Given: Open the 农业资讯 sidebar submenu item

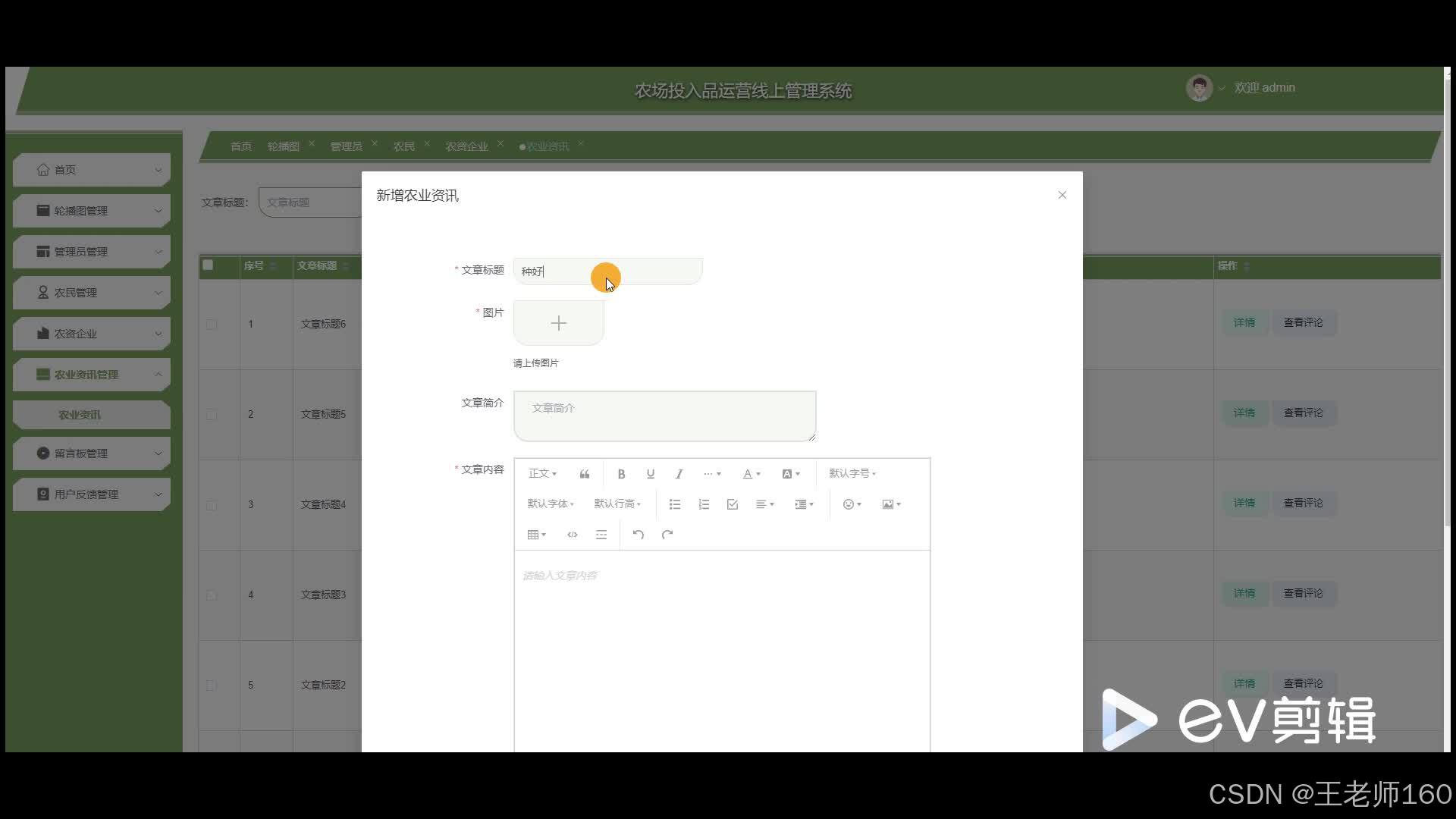Looking at the screenshot, I should (x=80, y=415).
